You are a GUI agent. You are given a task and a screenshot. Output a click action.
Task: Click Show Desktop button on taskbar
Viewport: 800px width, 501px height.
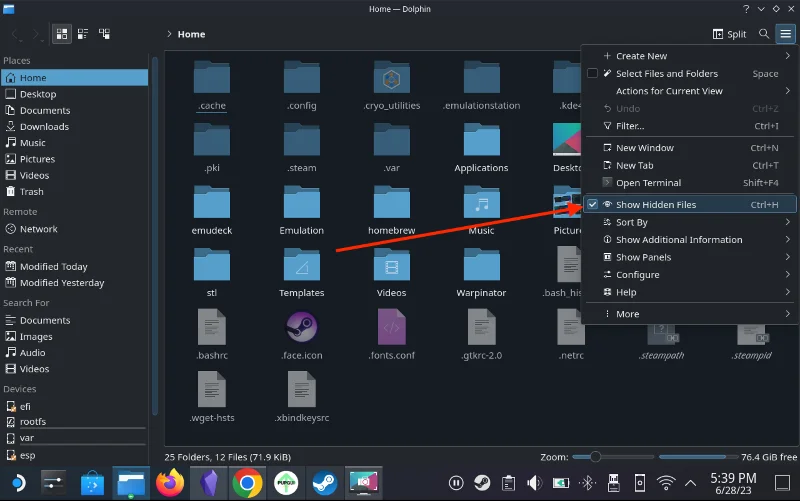tap(782, 483)
